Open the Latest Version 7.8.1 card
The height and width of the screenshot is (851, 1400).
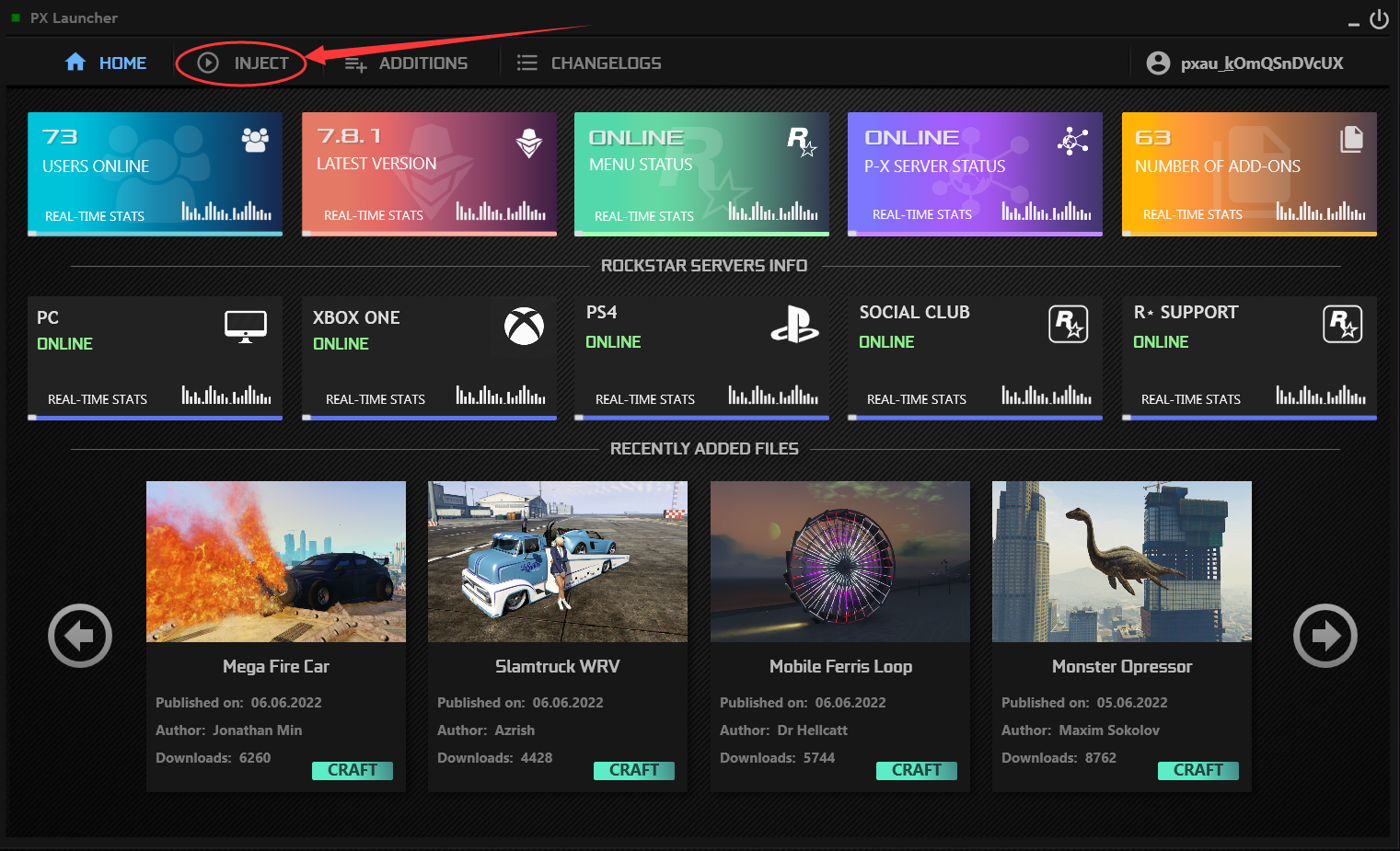click(429, 174)
